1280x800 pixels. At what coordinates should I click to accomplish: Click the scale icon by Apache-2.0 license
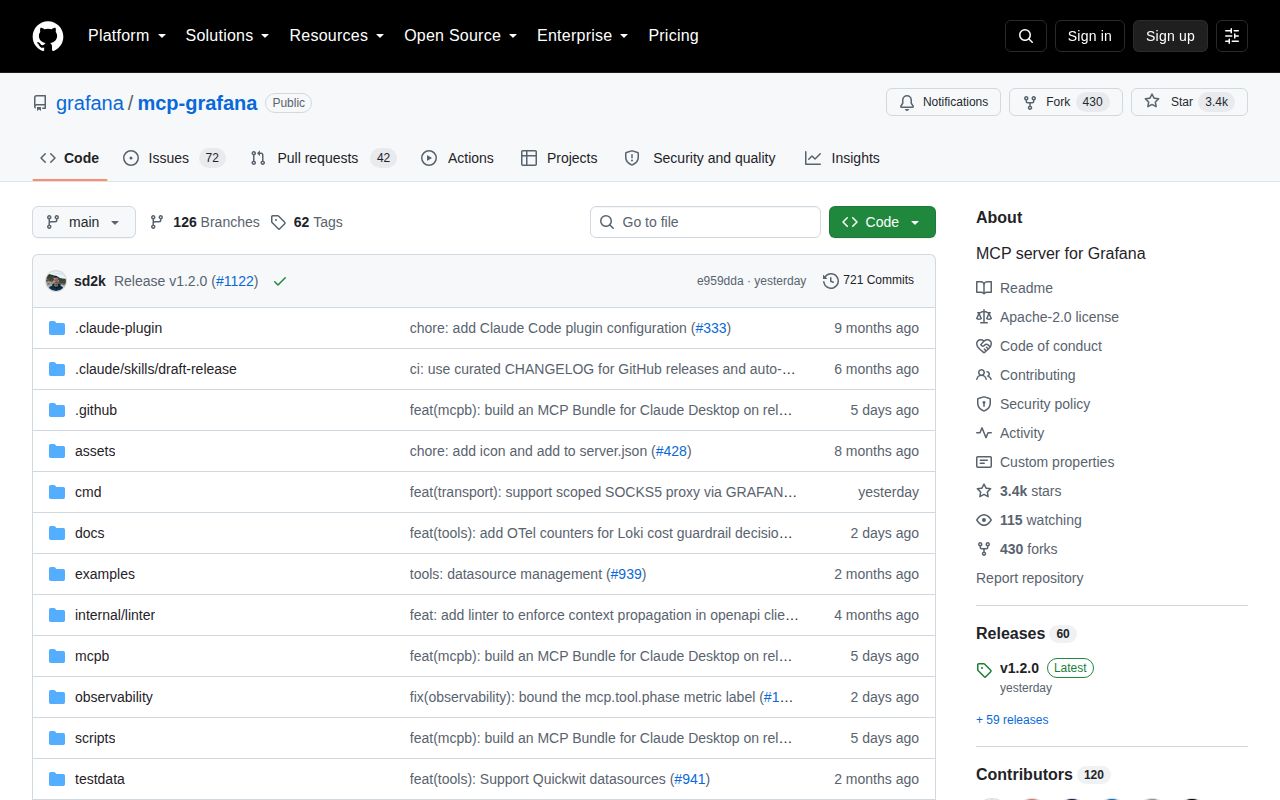[984, 317]
